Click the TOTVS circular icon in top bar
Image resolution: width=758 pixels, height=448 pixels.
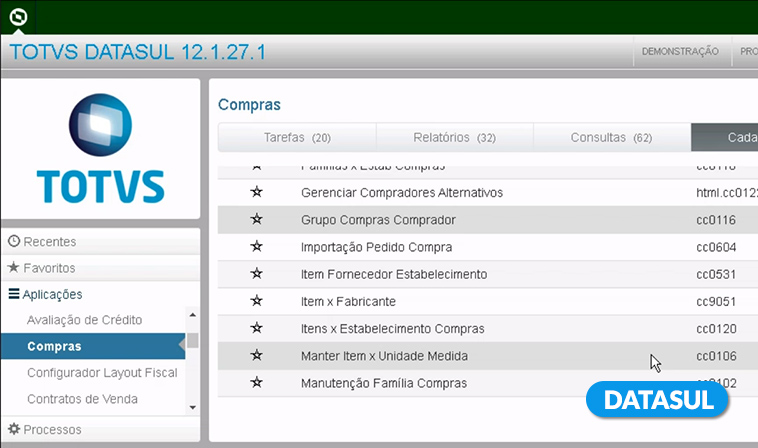tap(18, 16)
